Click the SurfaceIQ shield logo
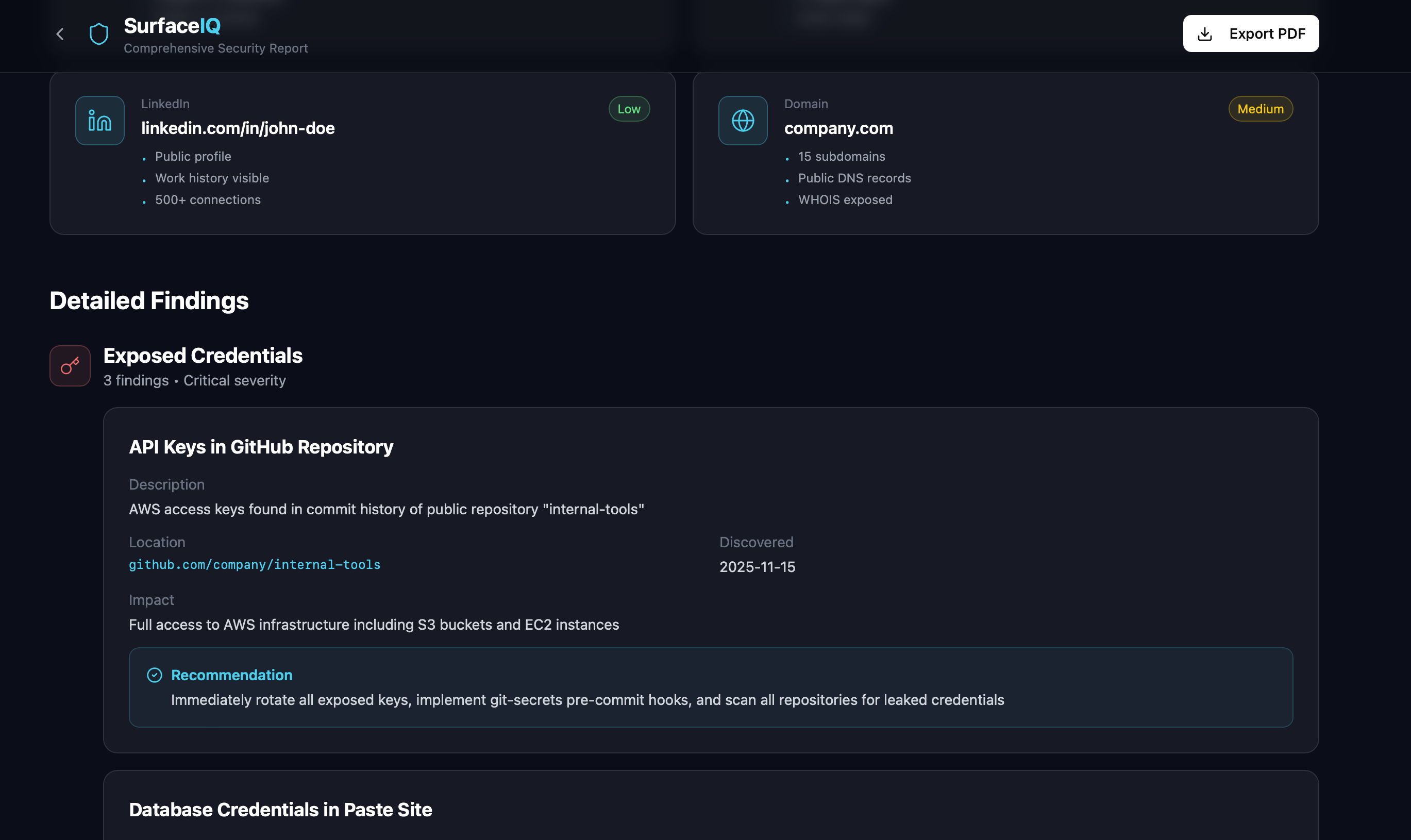The height and width of the screenshot is (840, 1411). [x=99, y=34]
